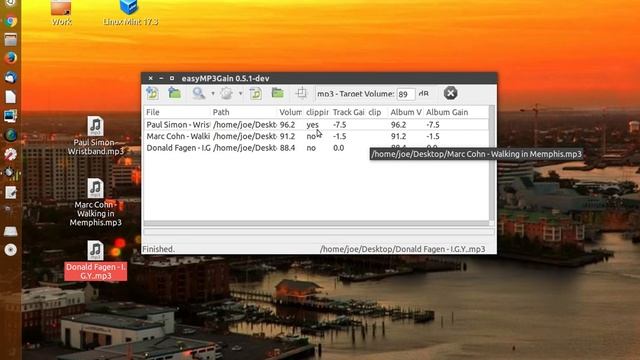The width and height of the screenshot is (640, 360).
Task: Click the Target Volume input showing 89
Action: click(x=406, y=94)
